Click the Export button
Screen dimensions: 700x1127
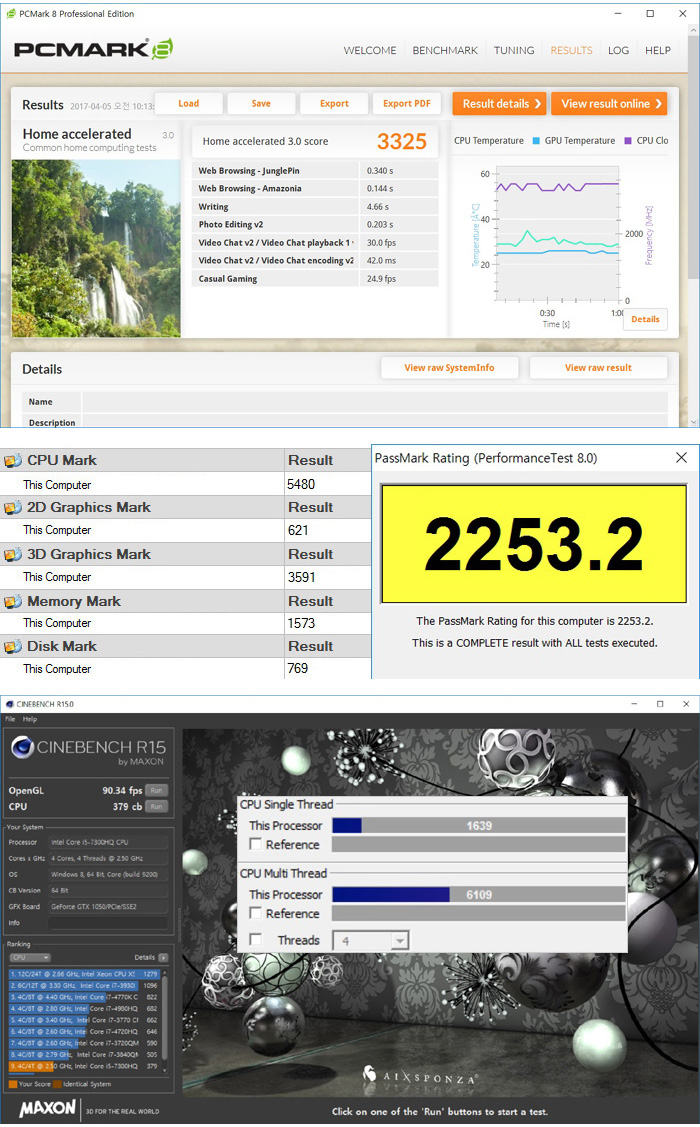coord(334,104)
